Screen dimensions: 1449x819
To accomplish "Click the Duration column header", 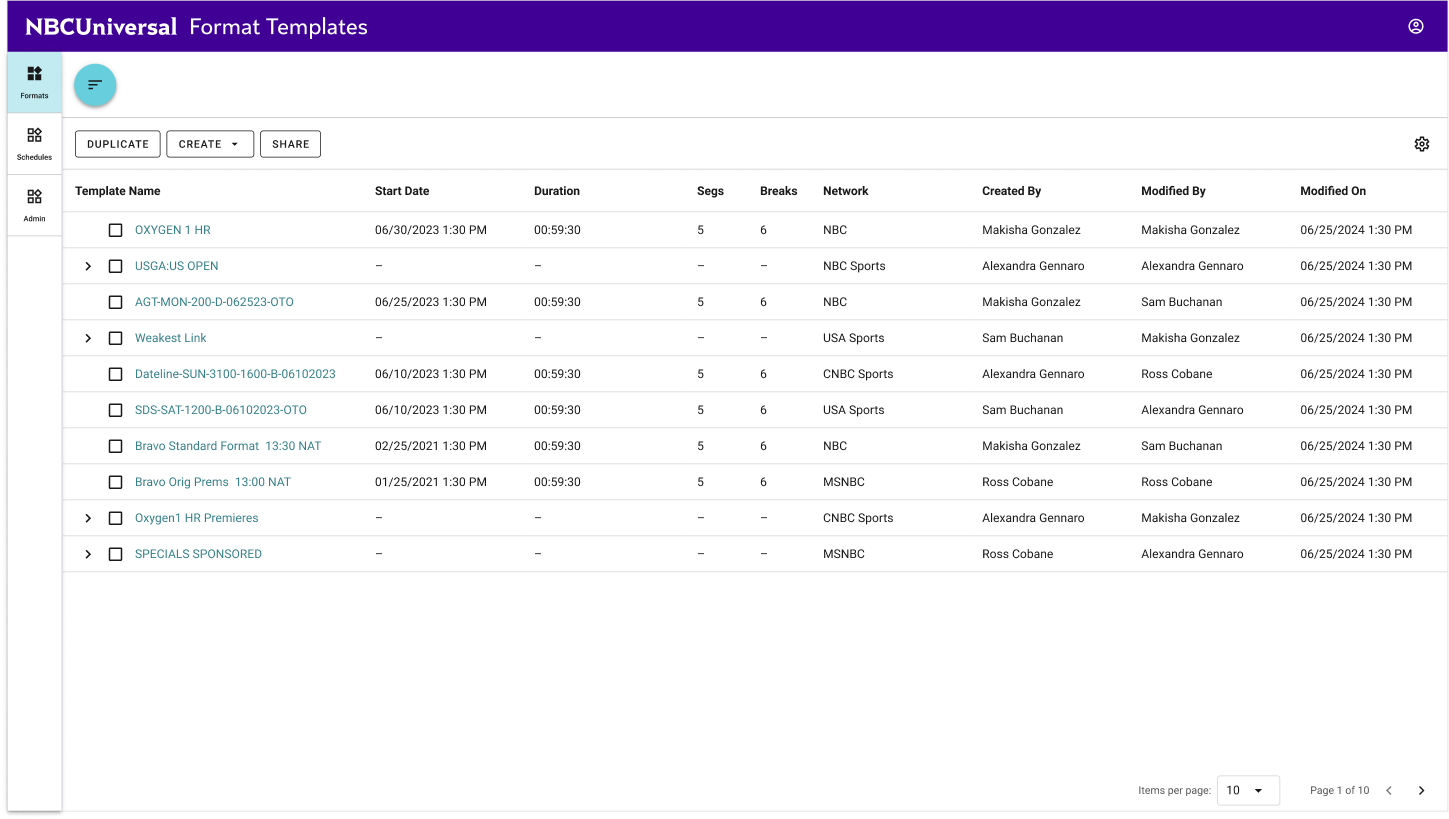I will click(557, 191).
